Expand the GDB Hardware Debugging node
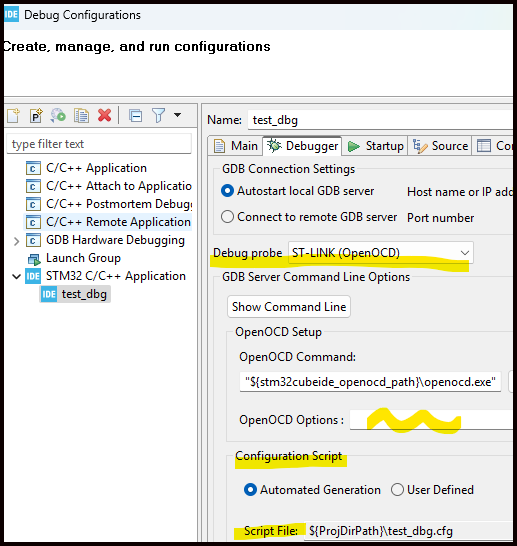This screenshot has height=546, width=517. coord(16,241)
